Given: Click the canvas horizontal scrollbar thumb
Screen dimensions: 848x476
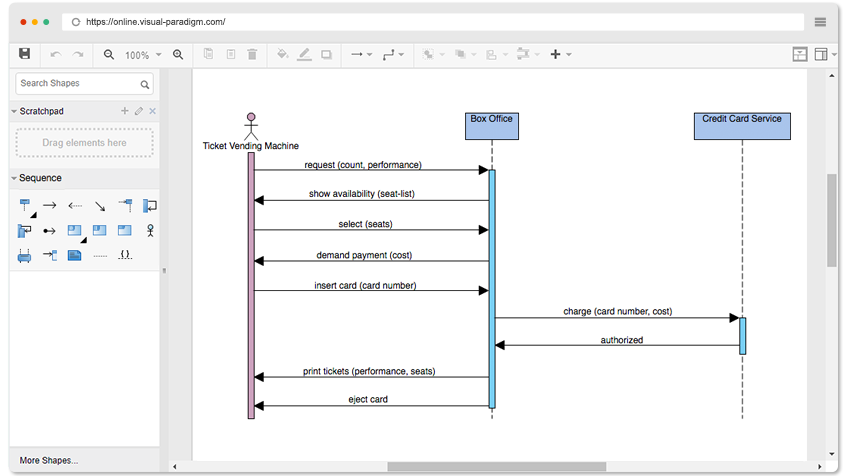Looking at the screenshot, I should tap(496, 466).
